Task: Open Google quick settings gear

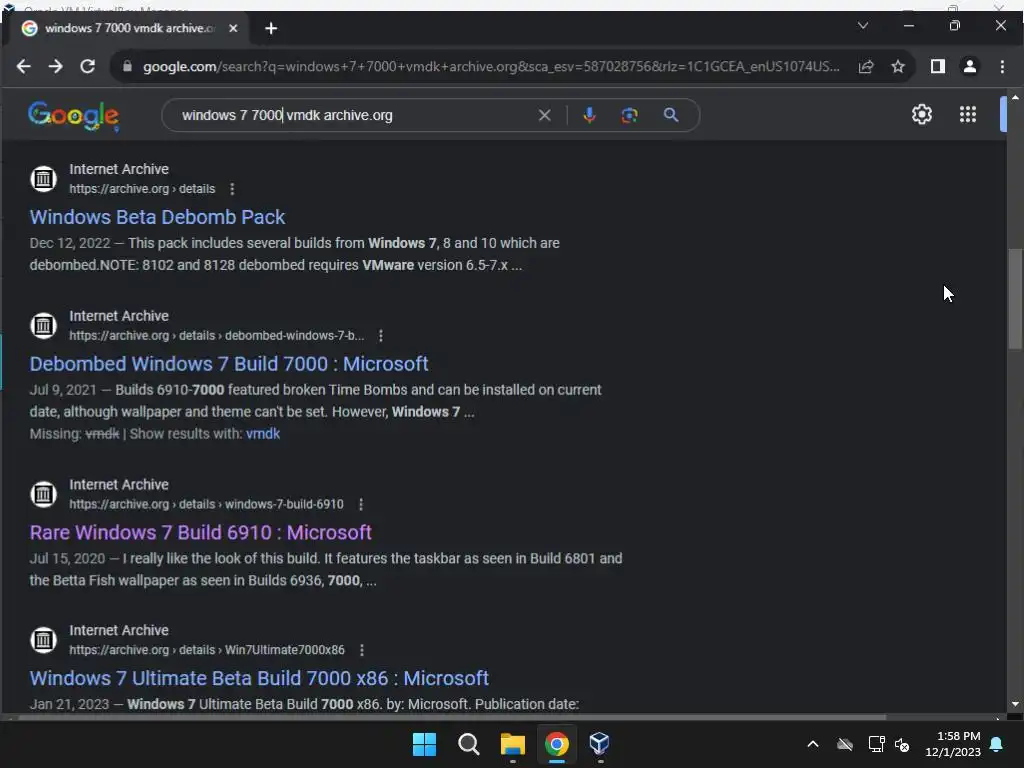Action: pos(921,115)
